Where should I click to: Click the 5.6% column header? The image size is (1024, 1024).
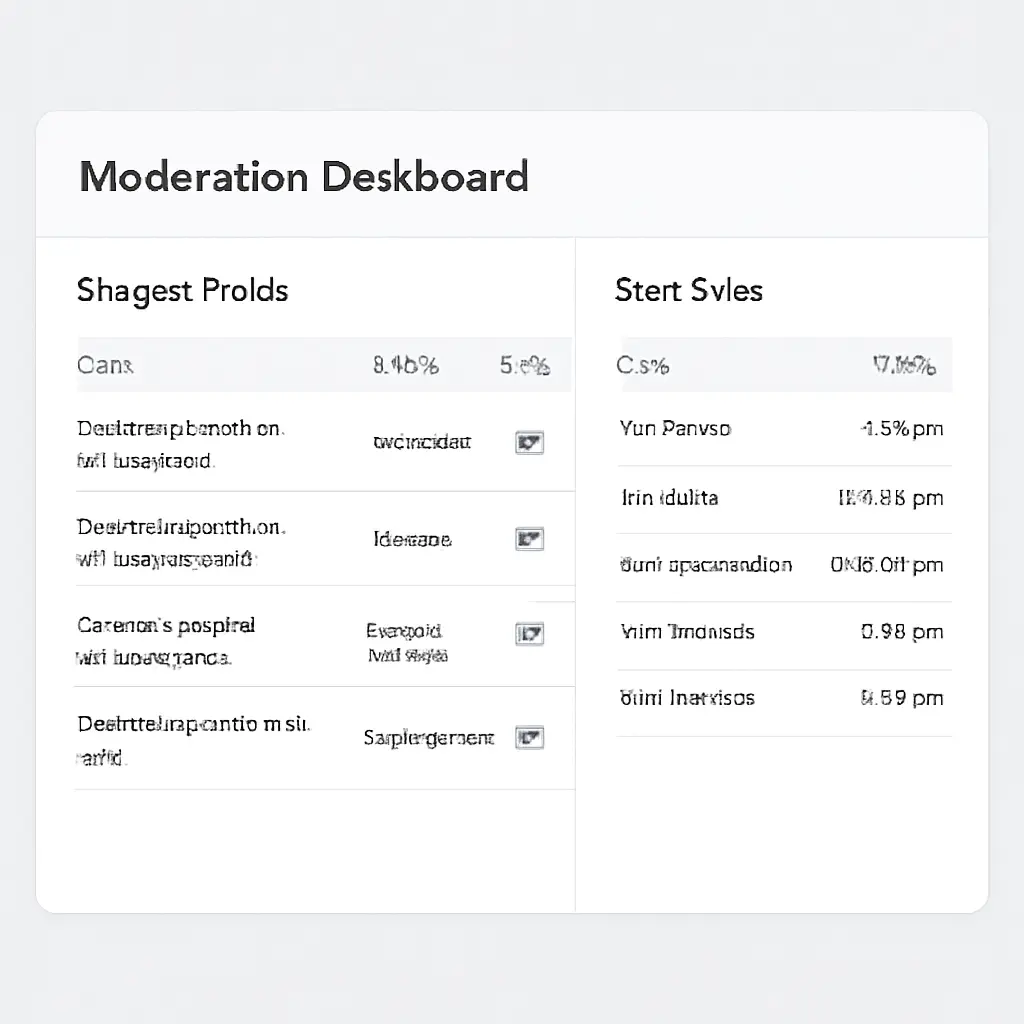pos(524,366)
